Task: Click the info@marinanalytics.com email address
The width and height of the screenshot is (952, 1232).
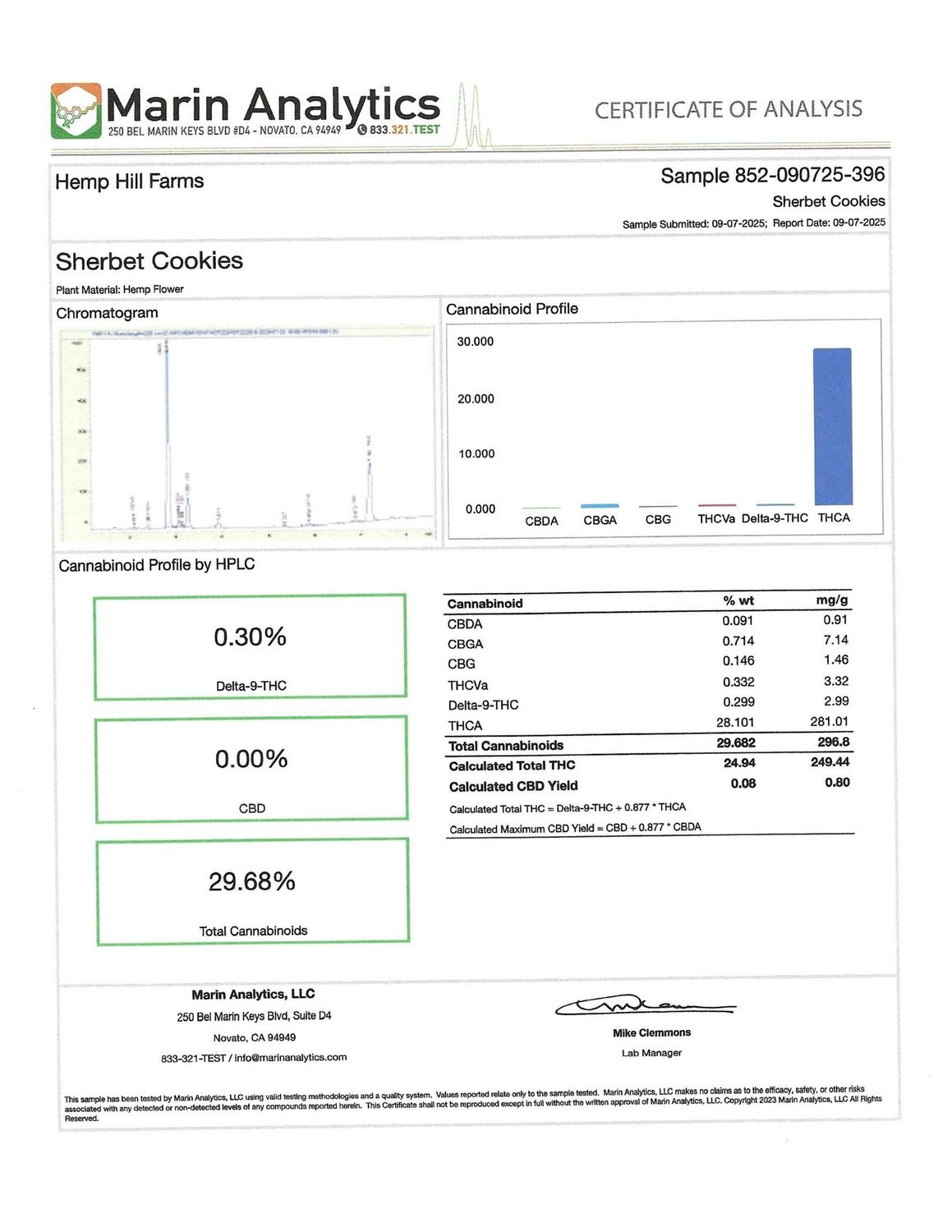Action: tap(290, 1057)
